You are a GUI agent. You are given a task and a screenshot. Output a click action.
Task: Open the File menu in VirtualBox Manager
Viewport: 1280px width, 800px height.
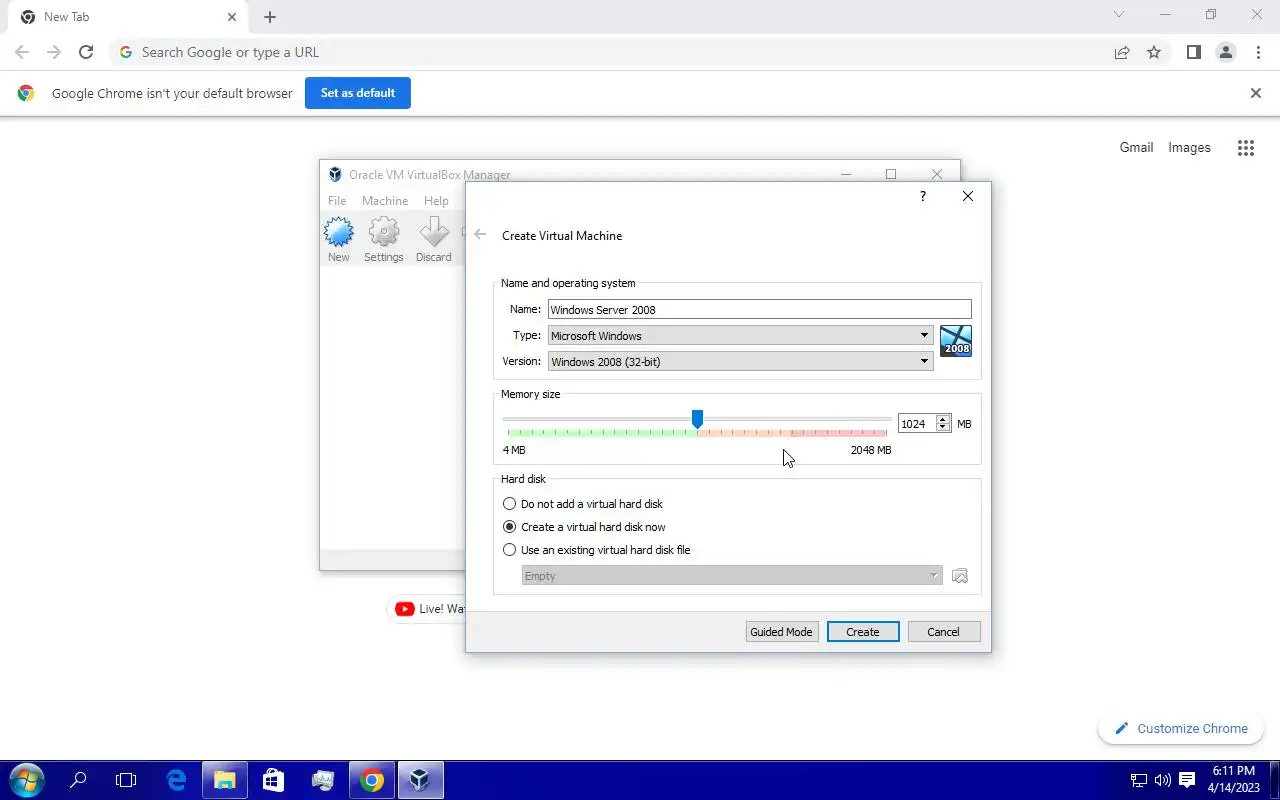pos(337,201)
